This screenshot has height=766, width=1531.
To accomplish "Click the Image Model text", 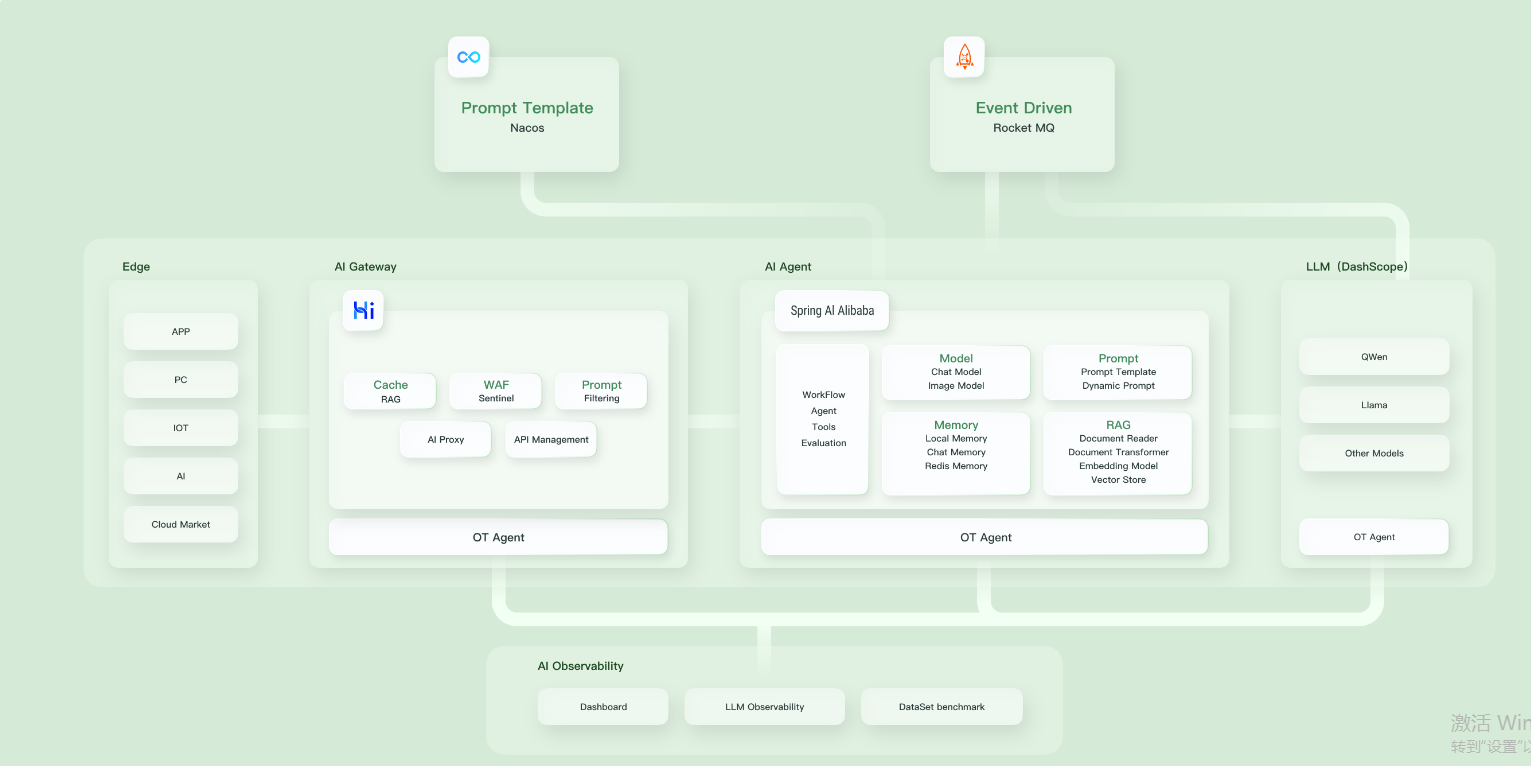I will (x=956, y=386).
